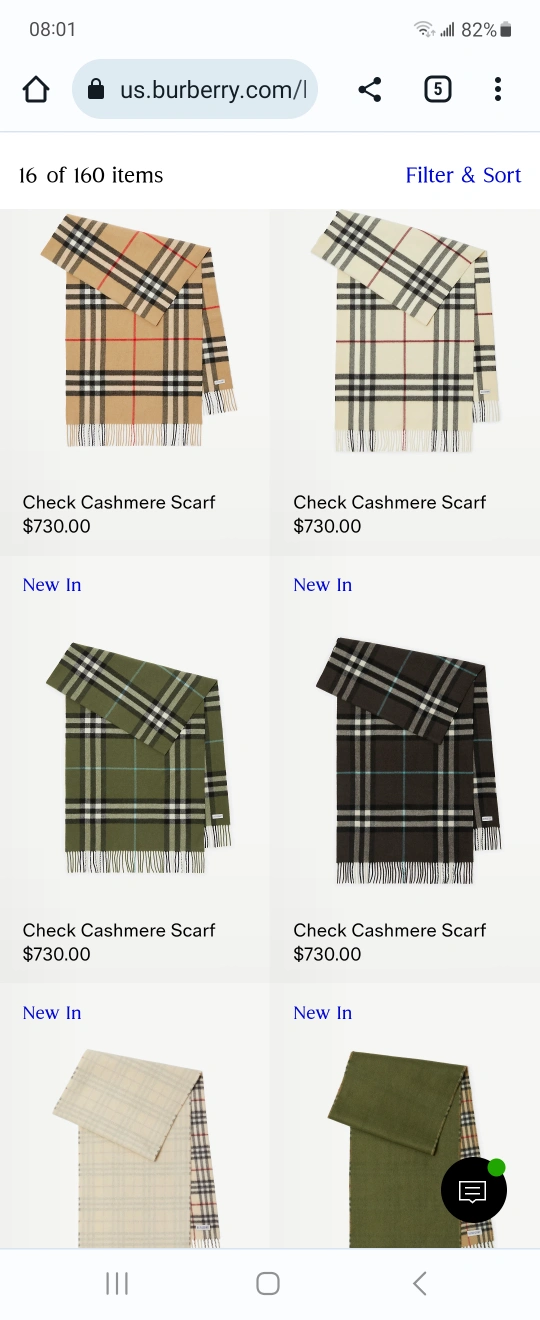This screenshot has height=1320, width=540.
Task: Tap the browser home icon
Action: (x=36, y=90)
